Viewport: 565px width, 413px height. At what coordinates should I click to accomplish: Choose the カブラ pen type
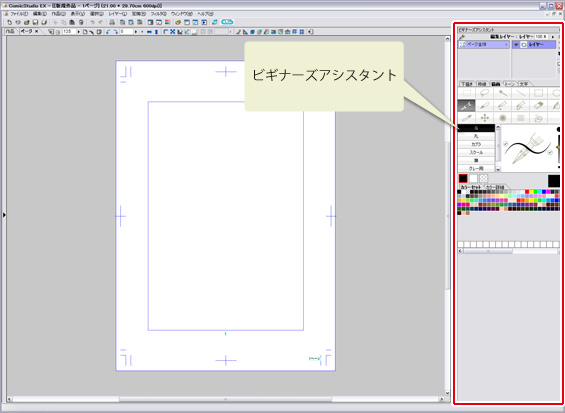click(476, 144)
